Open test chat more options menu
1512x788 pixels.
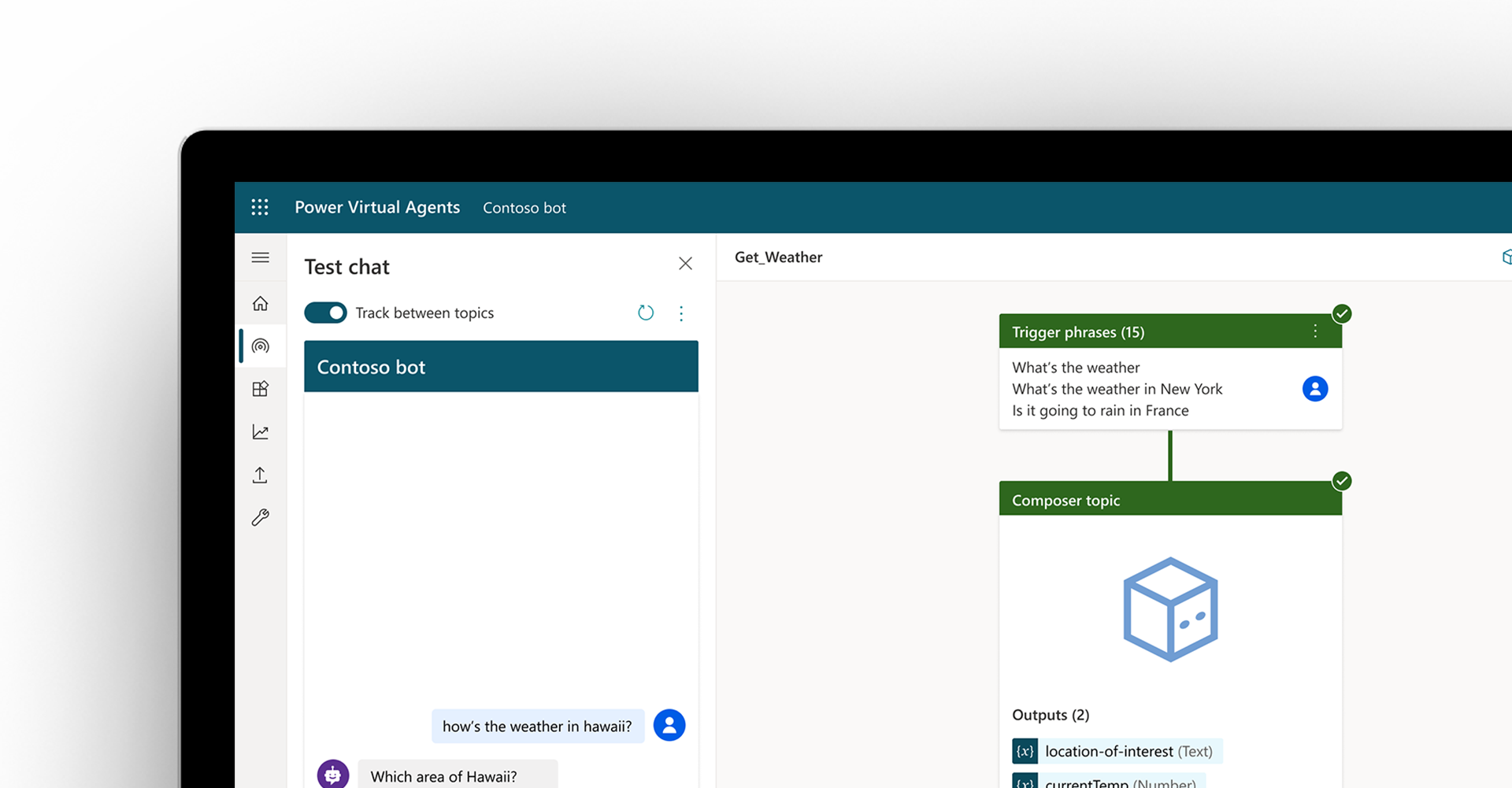click(681, 313)
